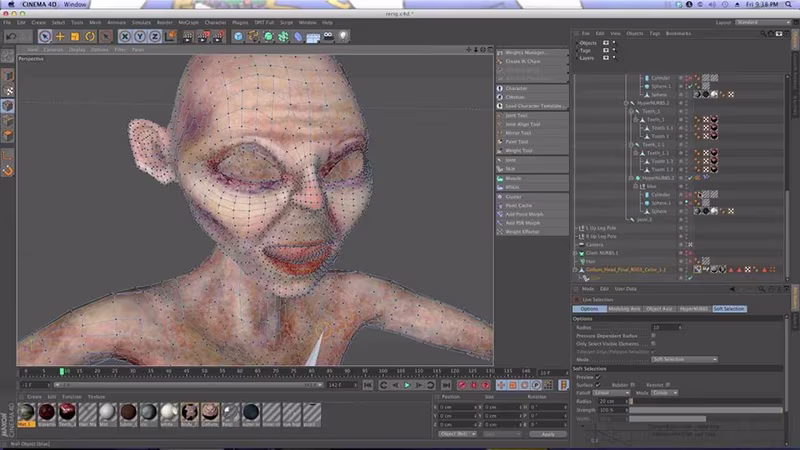Open Render Settings clapperboard icon
The height and width of the screenshot is (450, 800).
point(218,36)
